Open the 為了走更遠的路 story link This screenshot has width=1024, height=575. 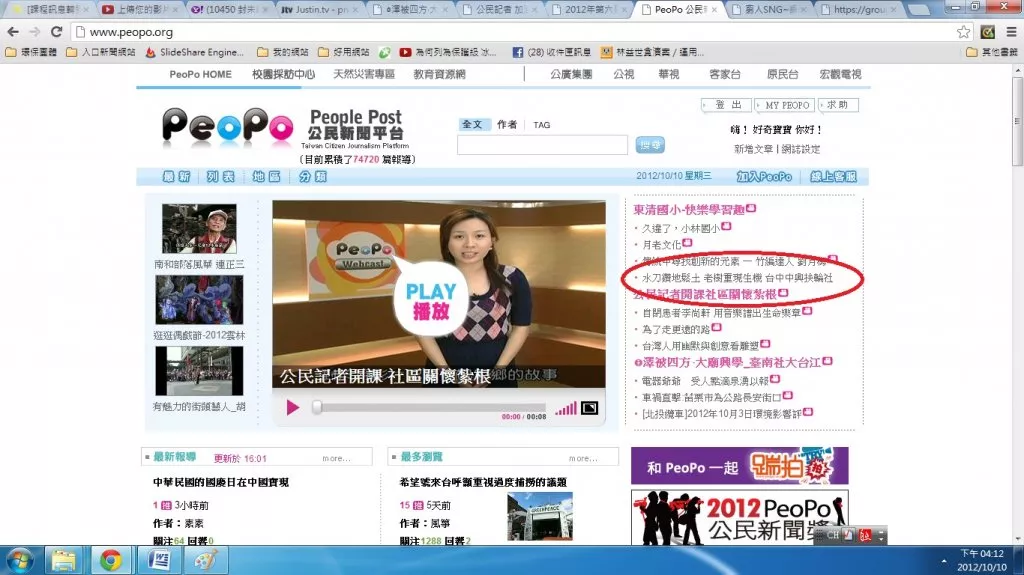point(675,329)
